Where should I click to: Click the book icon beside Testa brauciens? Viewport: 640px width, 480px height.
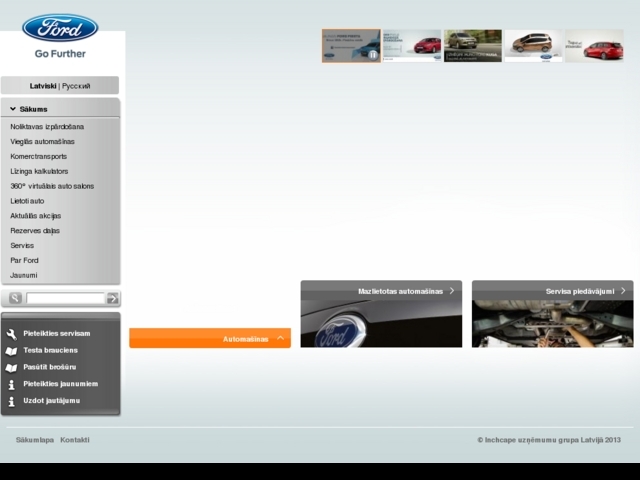(x=11, y=351)
